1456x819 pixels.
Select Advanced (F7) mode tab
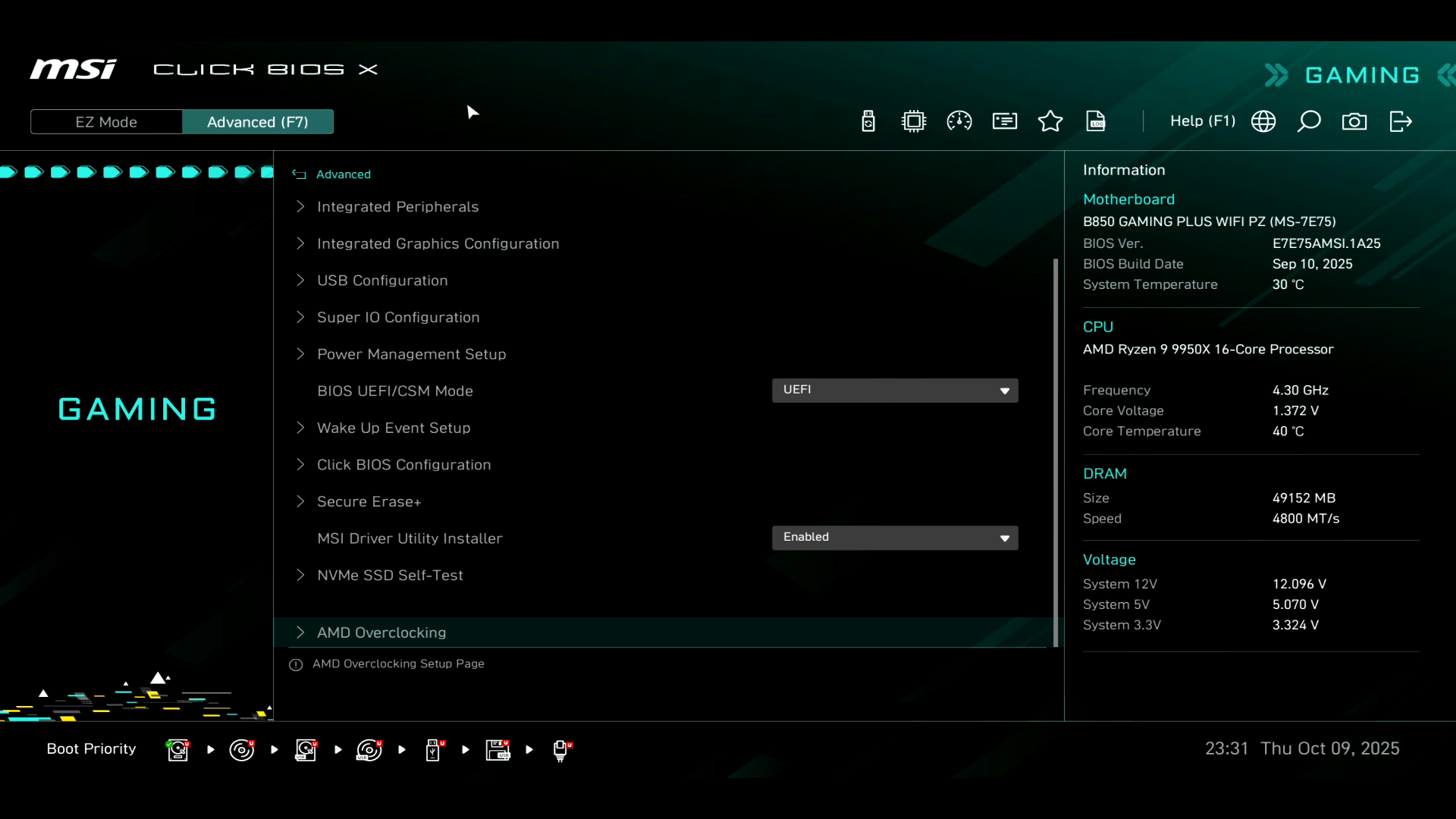click(x=257, y=122)
